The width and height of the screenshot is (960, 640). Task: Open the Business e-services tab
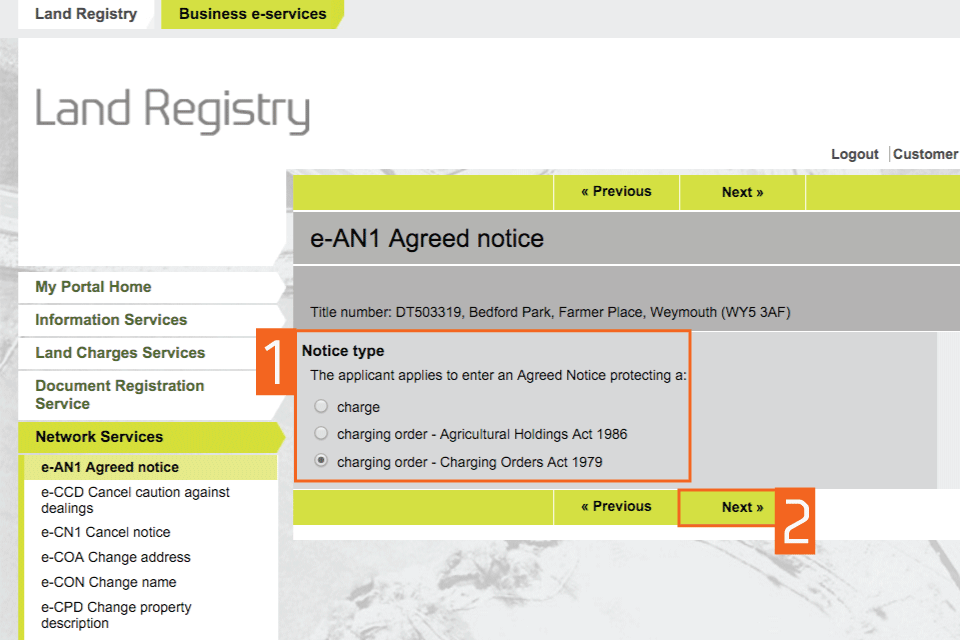252,14
